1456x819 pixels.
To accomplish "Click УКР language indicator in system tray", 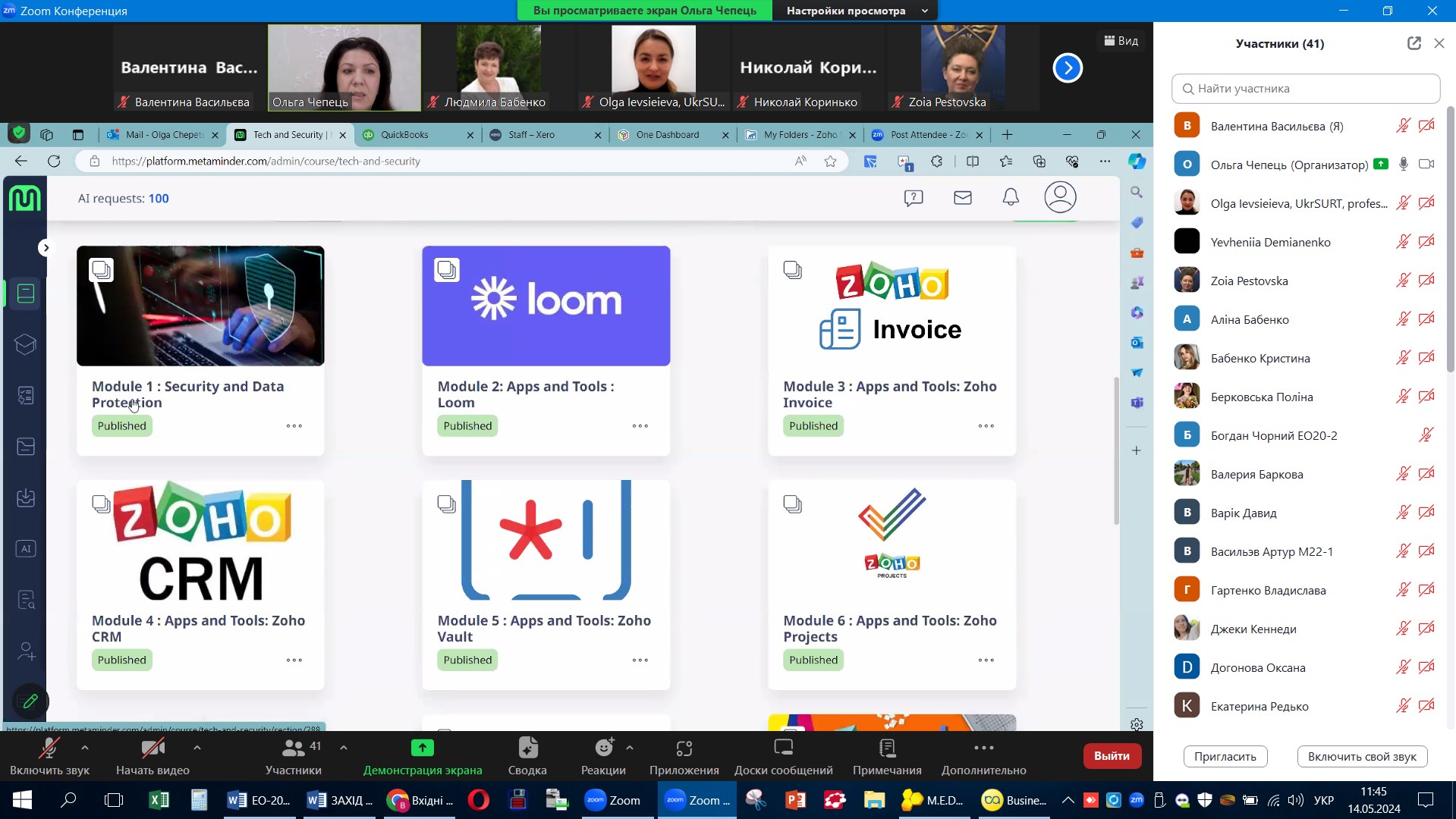I will point(1324,800).
